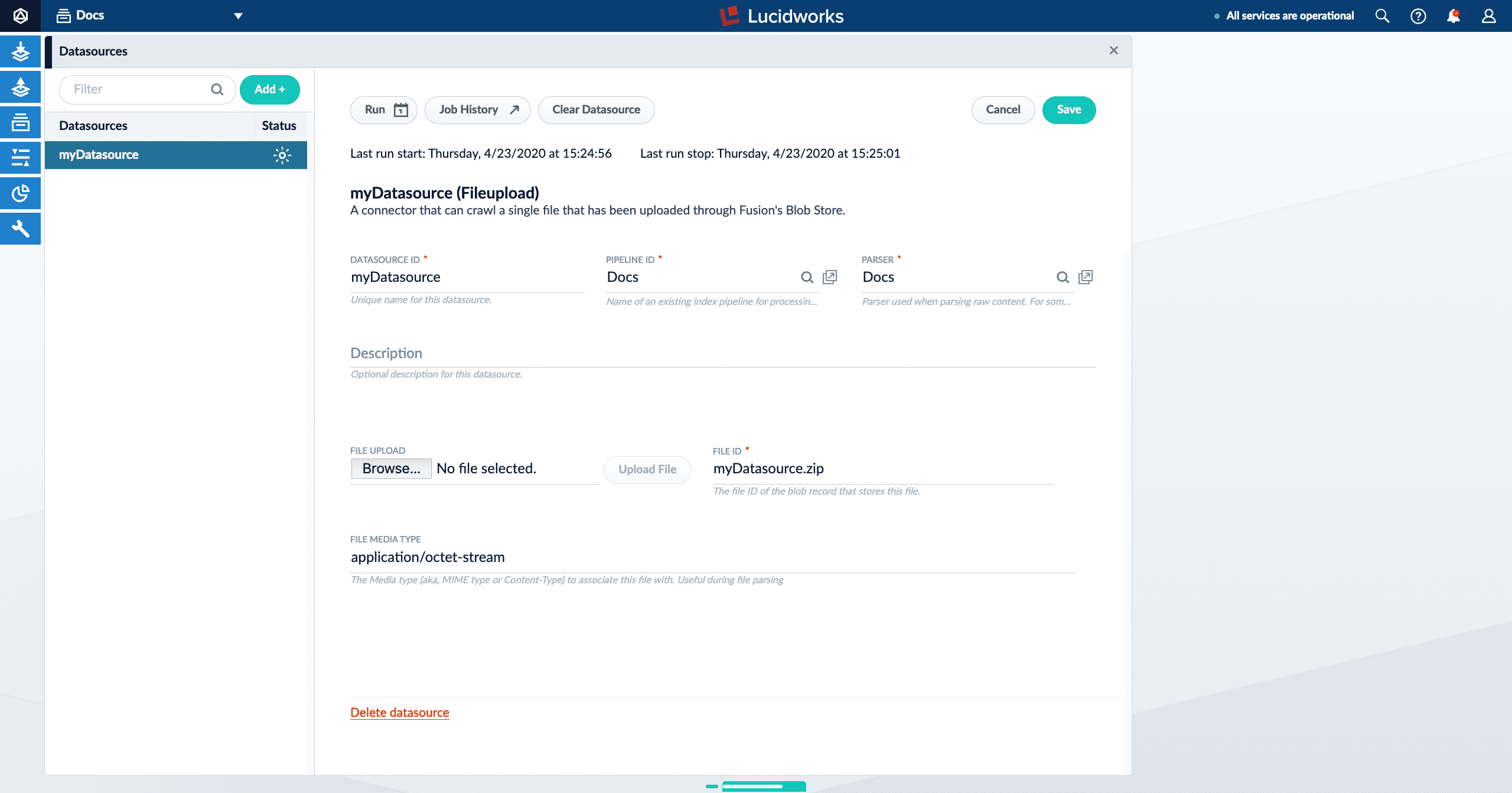Screen dimensions: 1512x793
Task: Expand the Docs app selector dropdown
Action: tap(238, 16)
